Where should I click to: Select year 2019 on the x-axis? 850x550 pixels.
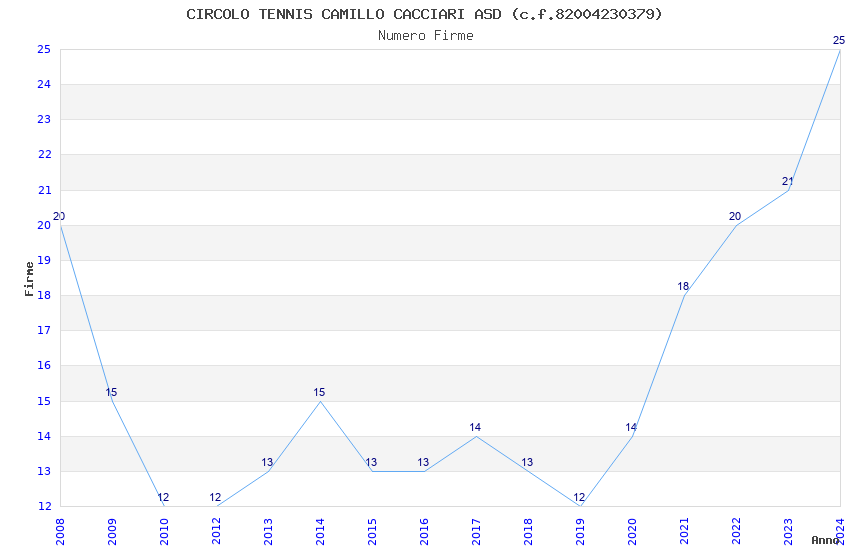click(581, 531)
